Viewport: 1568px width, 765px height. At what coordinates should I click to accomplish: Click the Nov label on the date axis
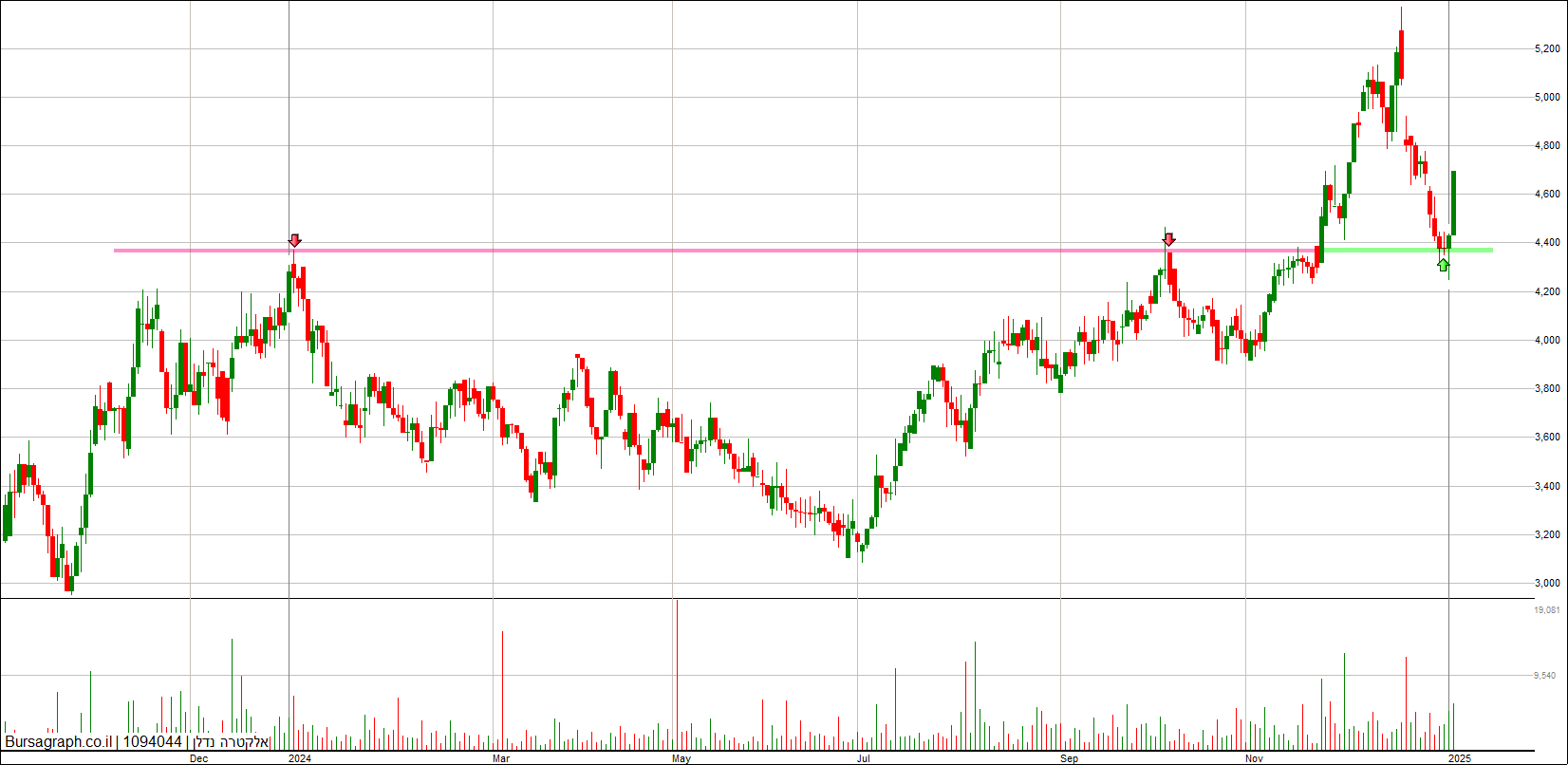(x=1255, y=758)
